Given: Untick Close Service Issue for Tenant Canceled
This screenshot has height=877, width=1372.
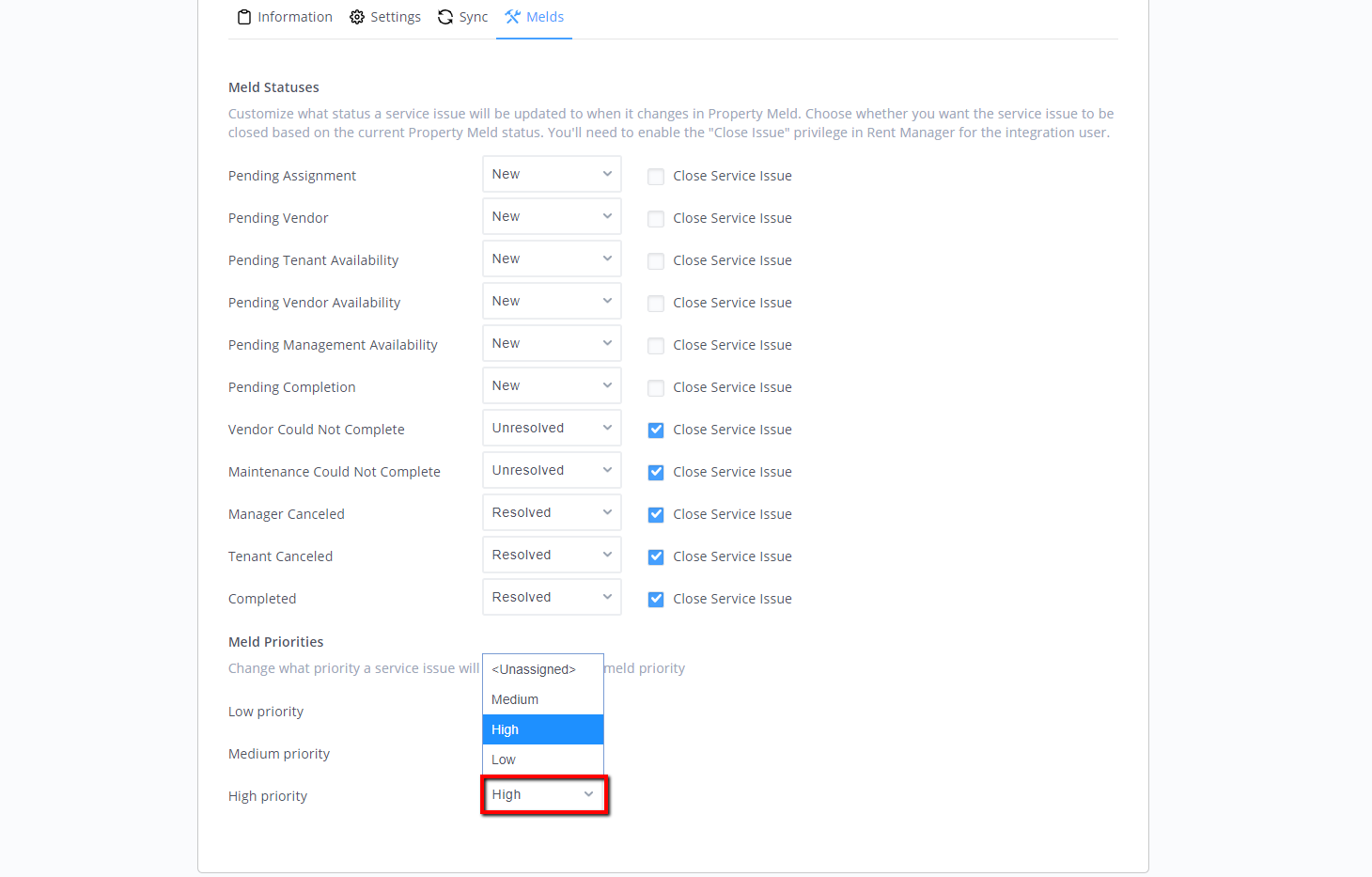Looking at the screenshot, I should coord(656,557).
